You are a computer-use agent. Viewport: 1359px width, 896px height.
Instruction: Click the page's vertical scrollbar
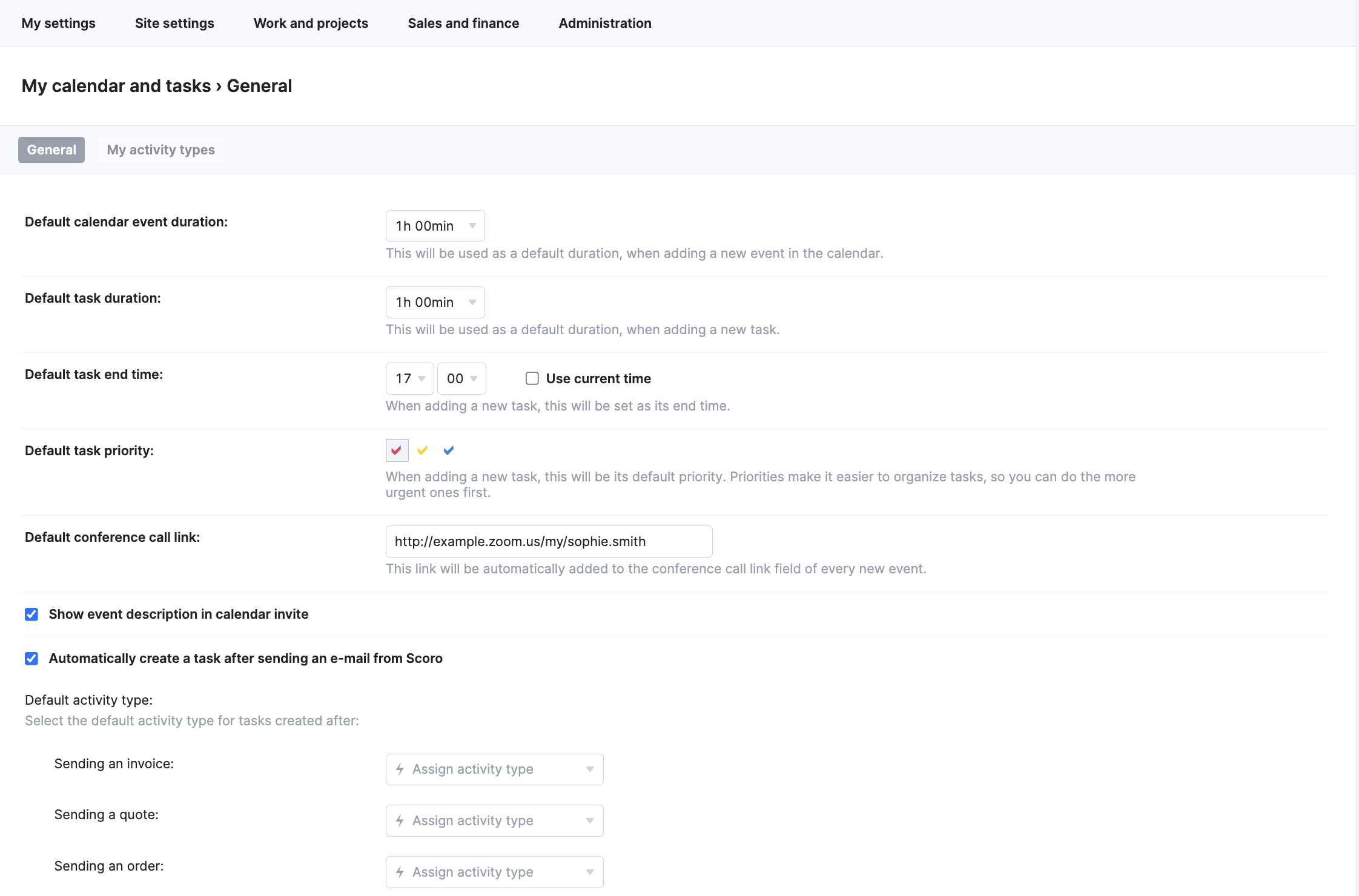click(1357, 448)
